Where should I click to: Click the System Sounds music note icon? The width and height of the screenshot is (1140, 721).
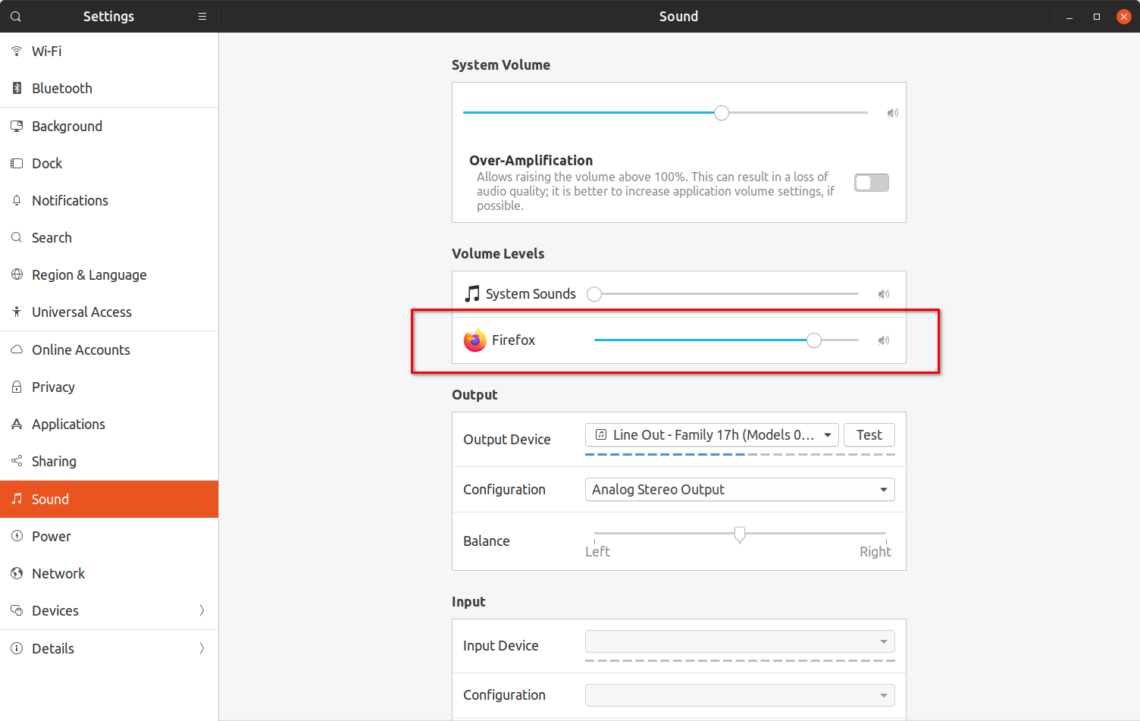pyautogui.click(x=473, y=294)
